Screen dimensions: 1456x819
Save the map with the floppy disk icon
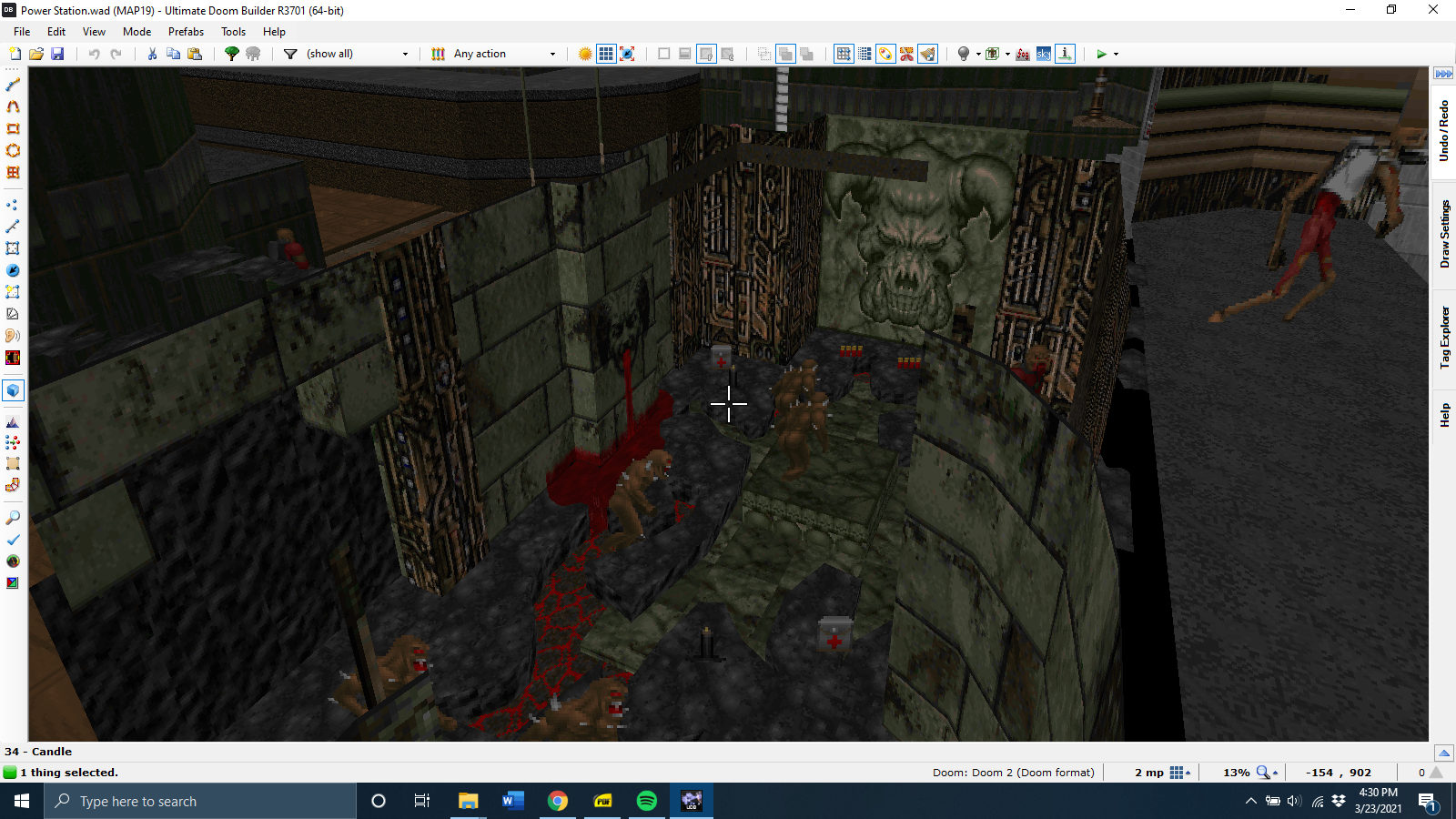57,54
